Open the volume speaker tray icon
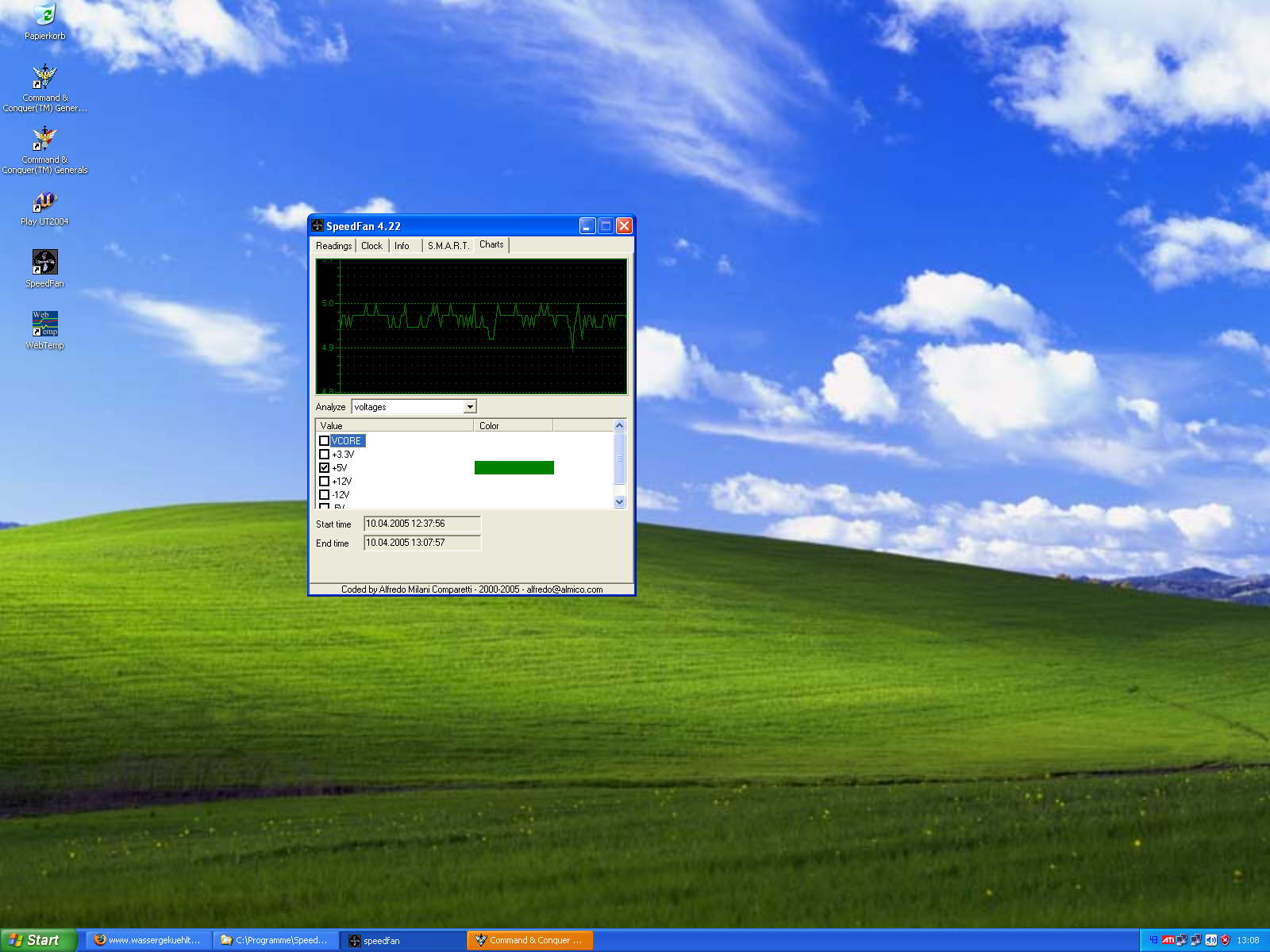 click(x=1211, y=940)
